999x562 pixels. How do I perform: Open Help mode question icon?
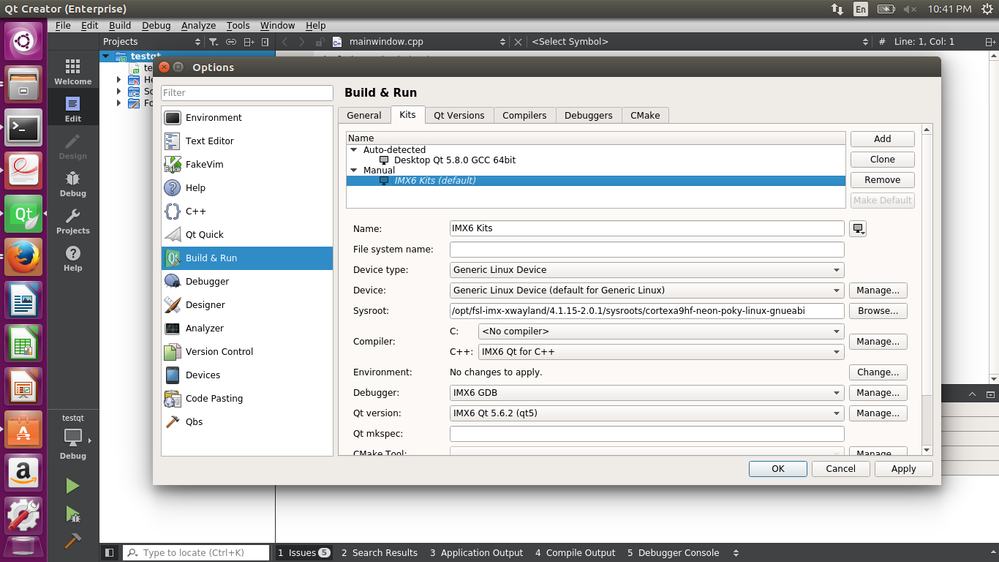[73, 259]
